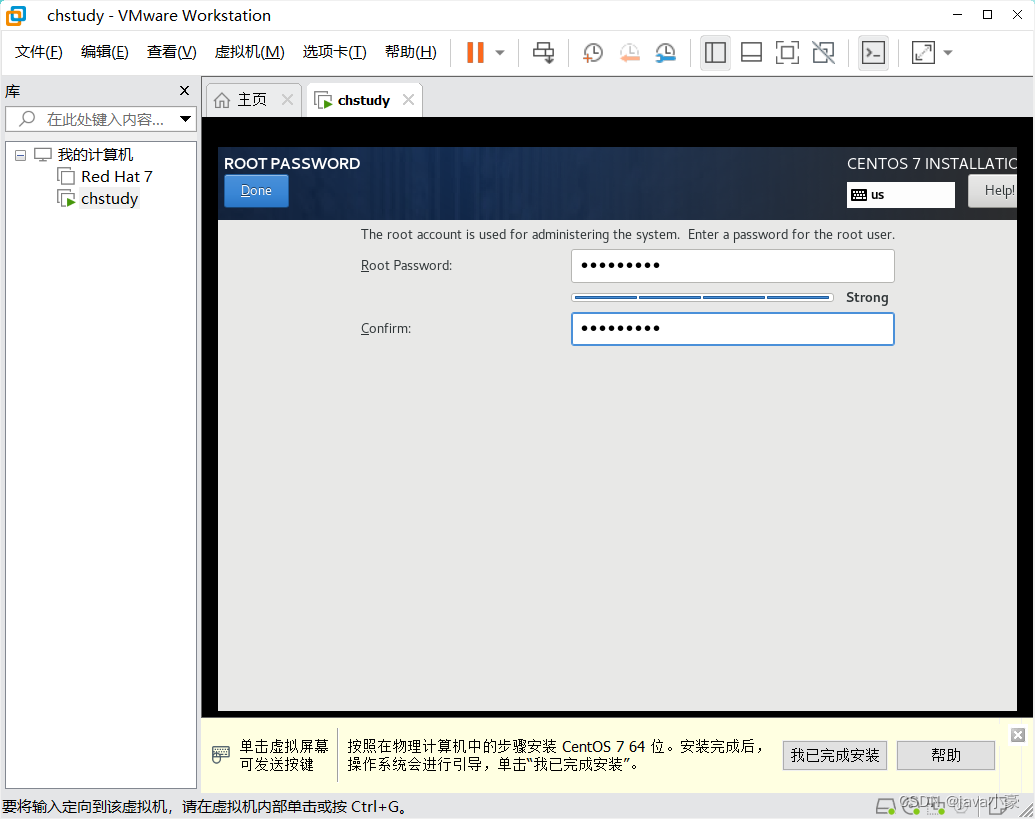Image resolution: width=1035 pixels, height=819 pixels.
Task: Click the home icon on 主页 tab
Action: [222, 100]
